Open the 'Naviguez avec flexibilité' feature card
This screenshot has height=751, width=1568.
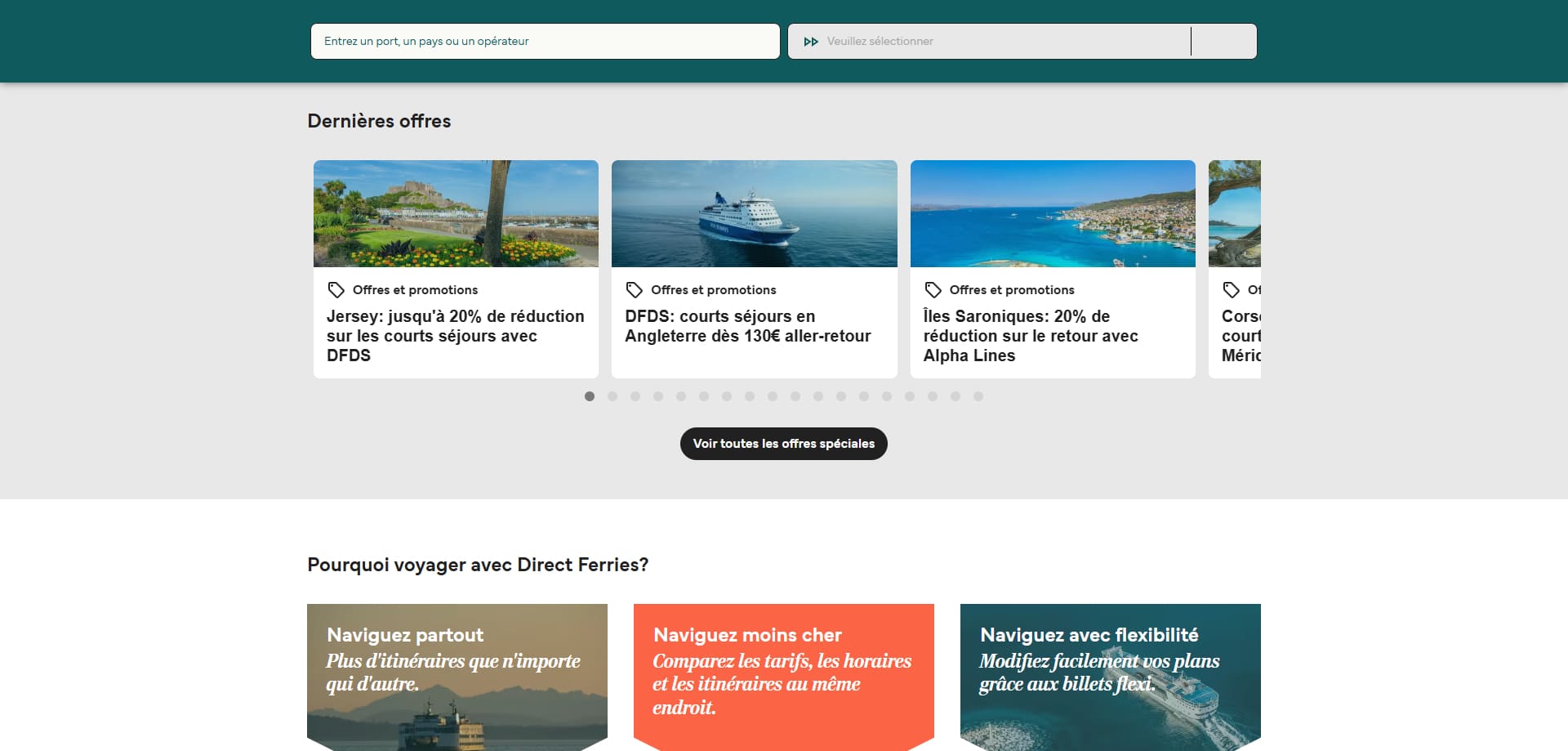(x=1111, y=677)
